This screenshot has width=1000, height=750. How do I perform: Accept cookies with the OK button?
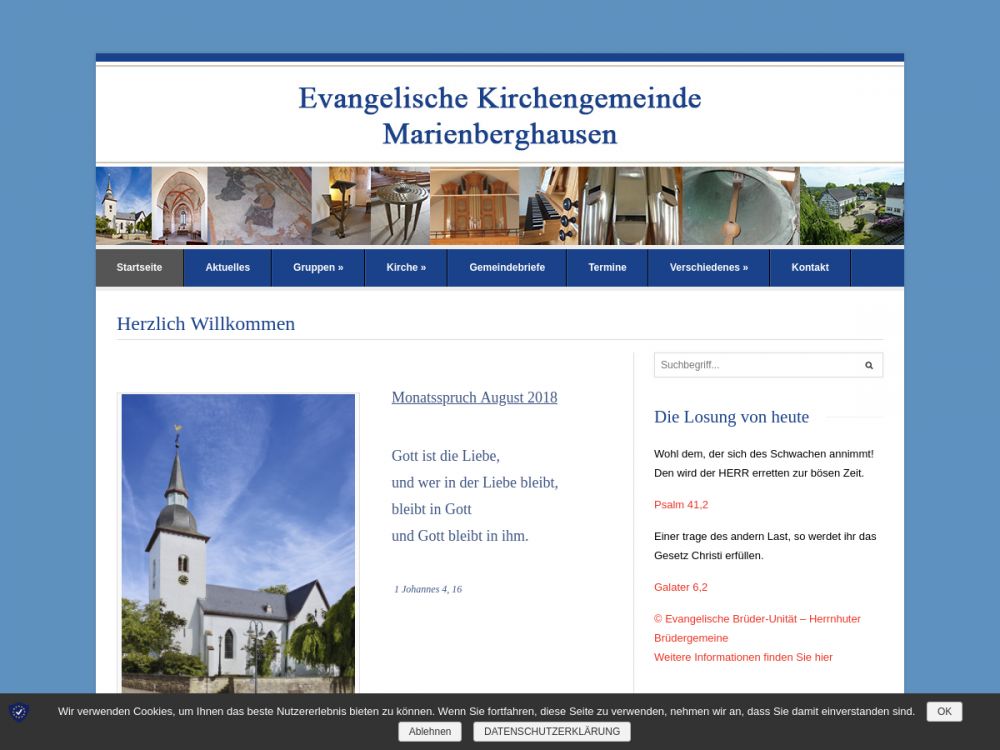[944, 712]
